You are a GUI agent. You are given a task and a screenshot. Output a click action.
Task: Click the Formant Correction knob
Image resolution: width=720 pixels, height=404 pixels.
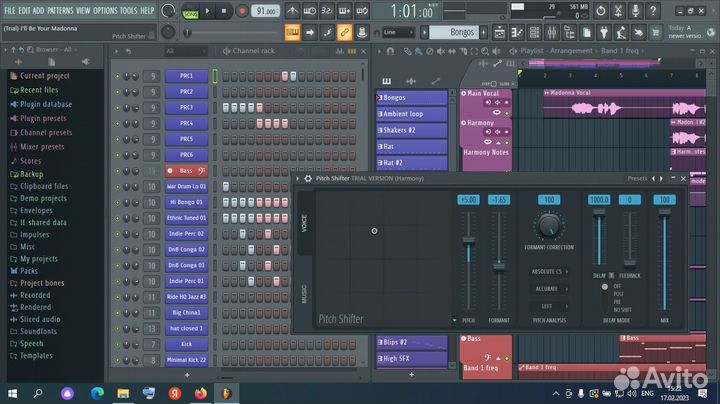pyautogui.click(x=549, y=225)
